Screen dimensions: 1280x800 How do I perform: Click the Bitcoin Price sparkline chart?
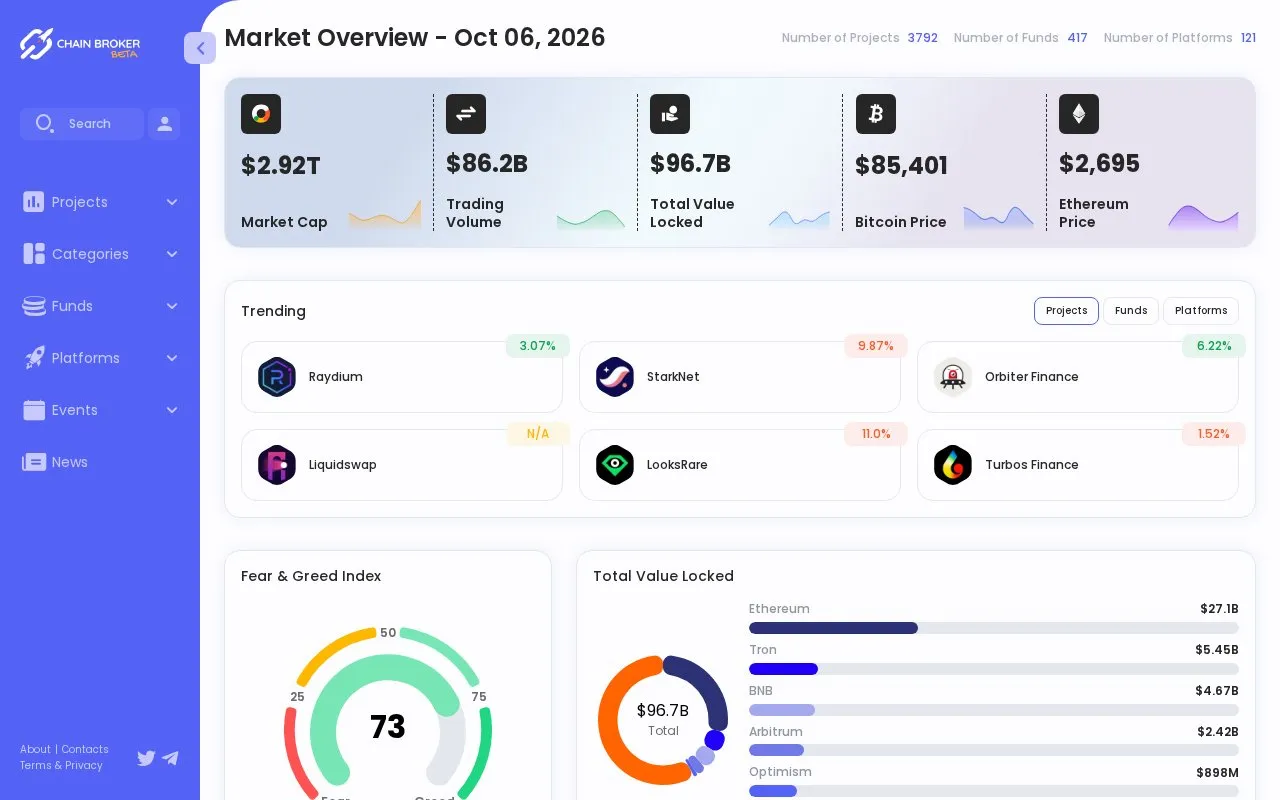click(999, 217)
